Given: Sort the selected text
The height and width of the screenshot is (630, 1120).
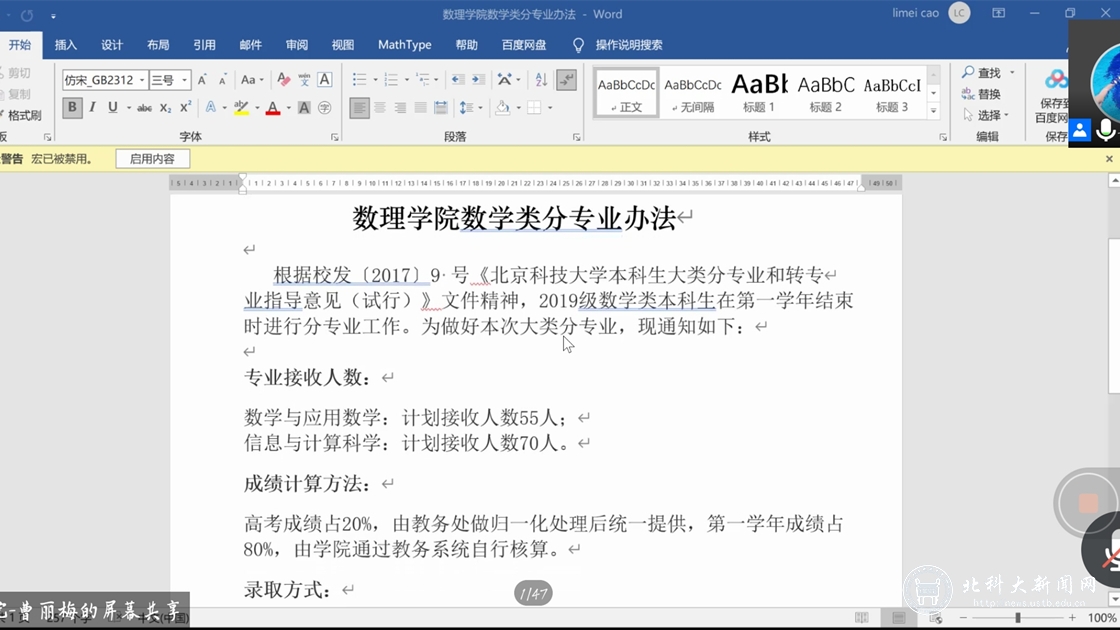Looking at the screenshot, I should coord(541,80).
